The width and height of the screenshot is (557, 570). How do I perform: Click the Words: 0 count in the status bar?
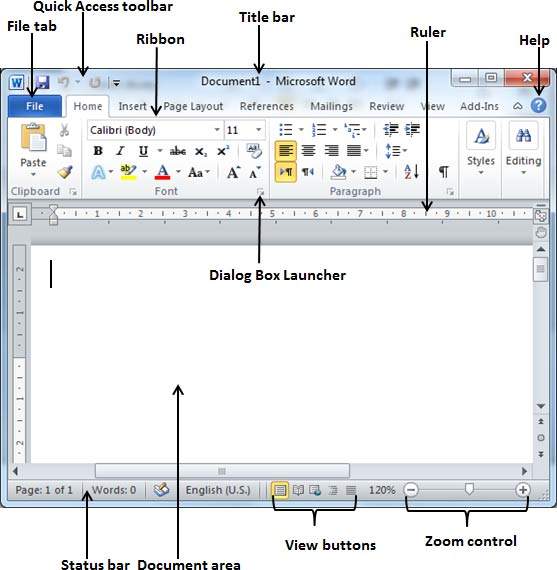[x=114, y=490]
